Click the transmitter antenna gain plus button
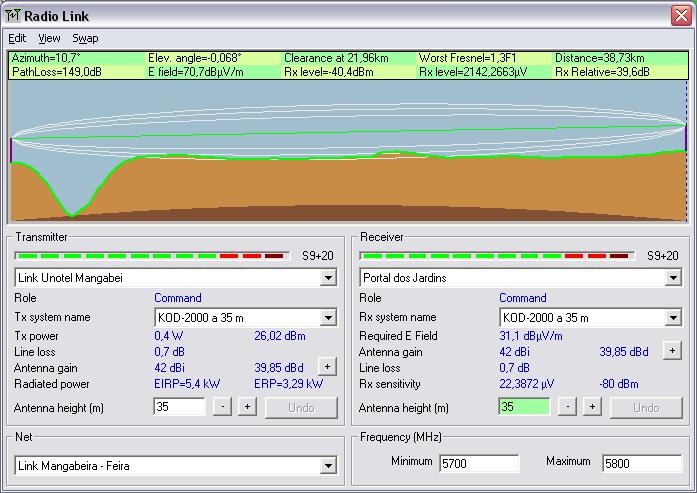697x493 pixels. pos(327,367)
